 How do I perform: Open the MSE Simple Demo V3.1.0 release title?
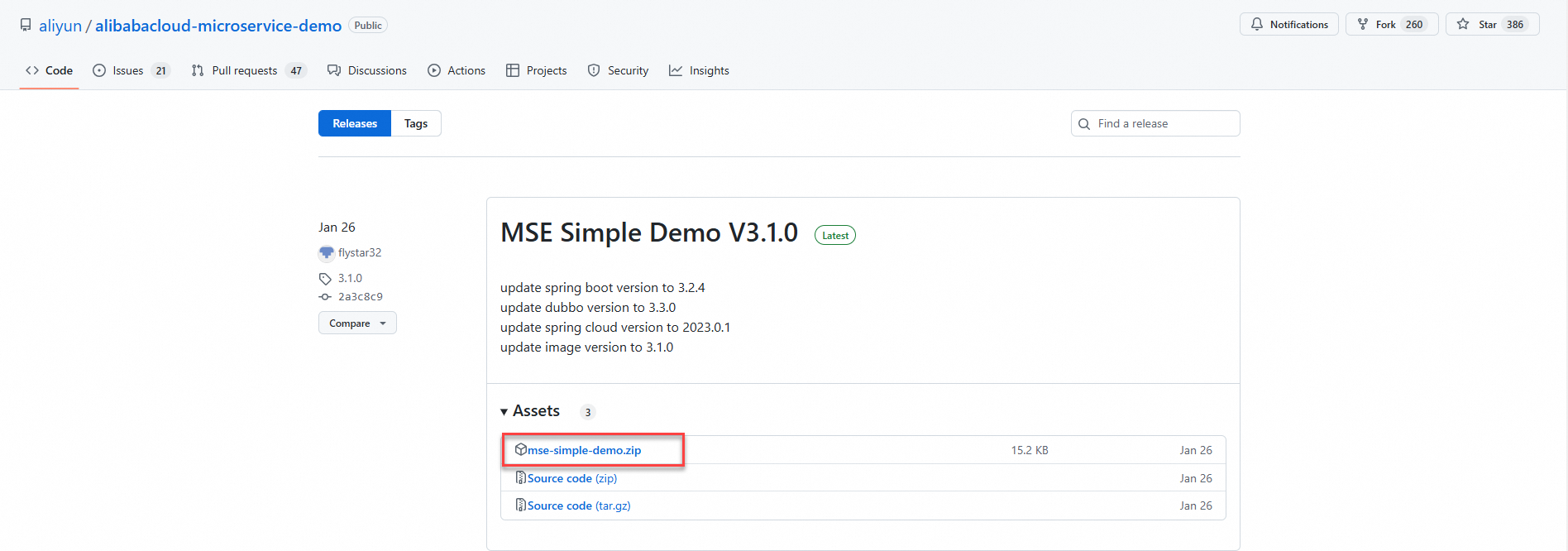coord(649,232)
